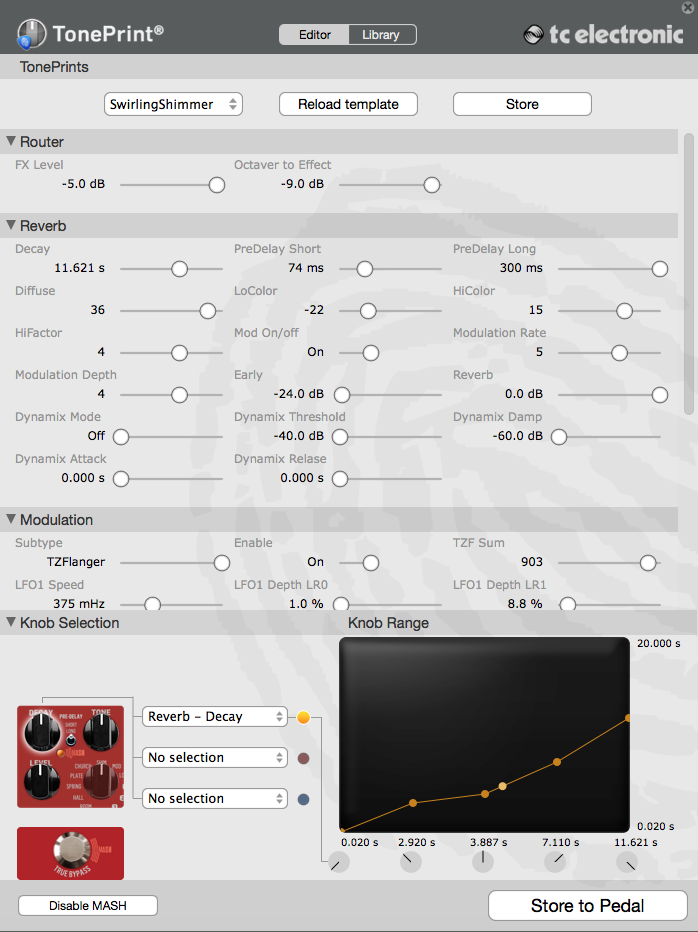This screenshot has height=932, width=698.
Task: Click the vertical scrollbar of parameter list
Action: point(688,273)
